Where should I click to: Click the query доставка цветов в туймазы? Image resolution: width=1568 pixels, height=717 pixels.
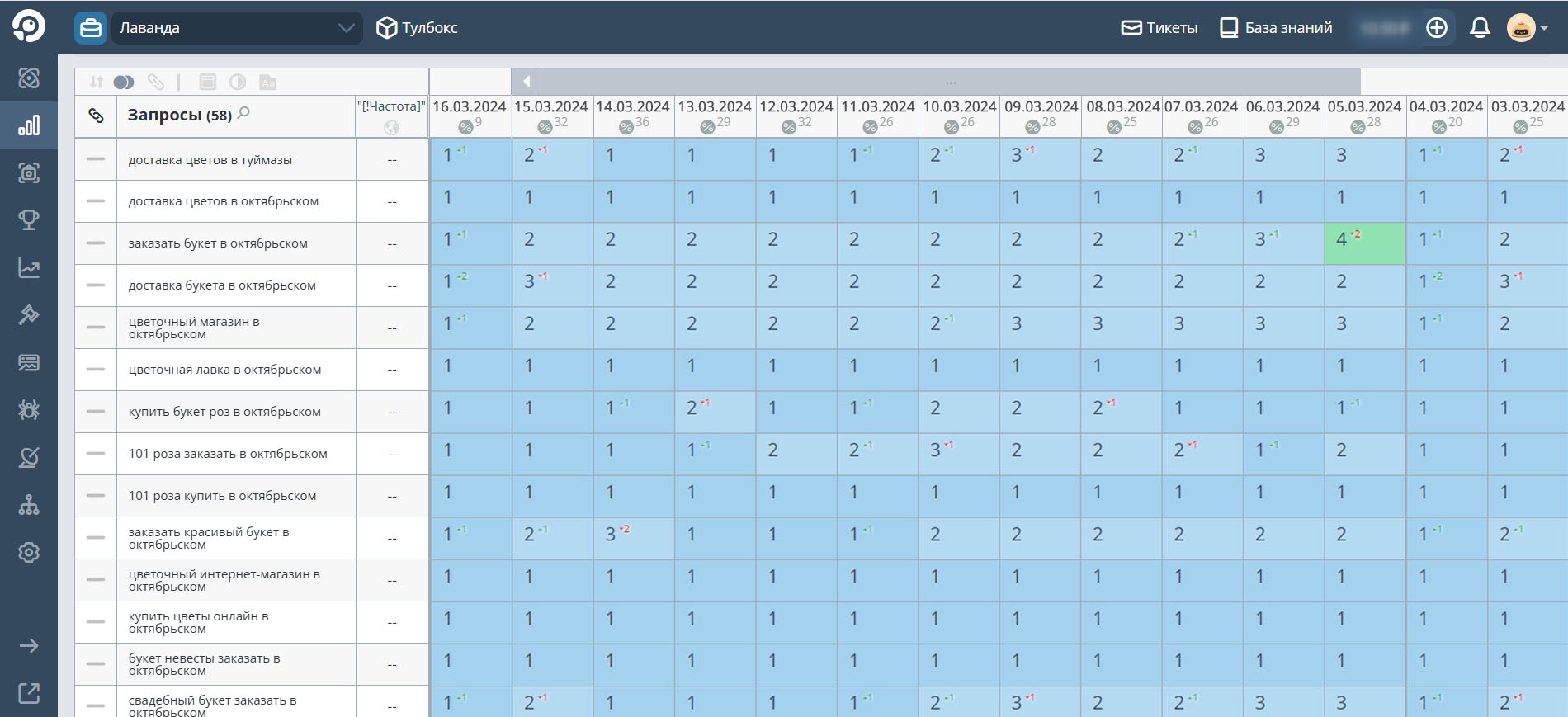(210, 160)
